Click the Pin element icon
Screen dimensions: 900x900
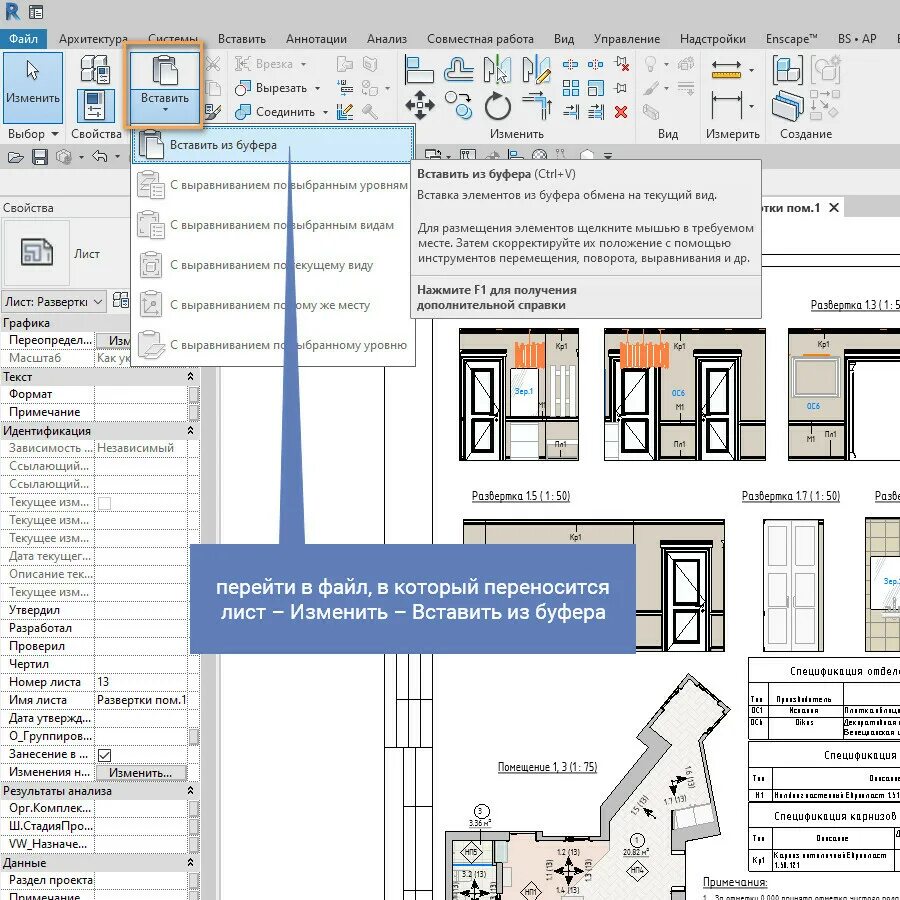click(620, 88)
